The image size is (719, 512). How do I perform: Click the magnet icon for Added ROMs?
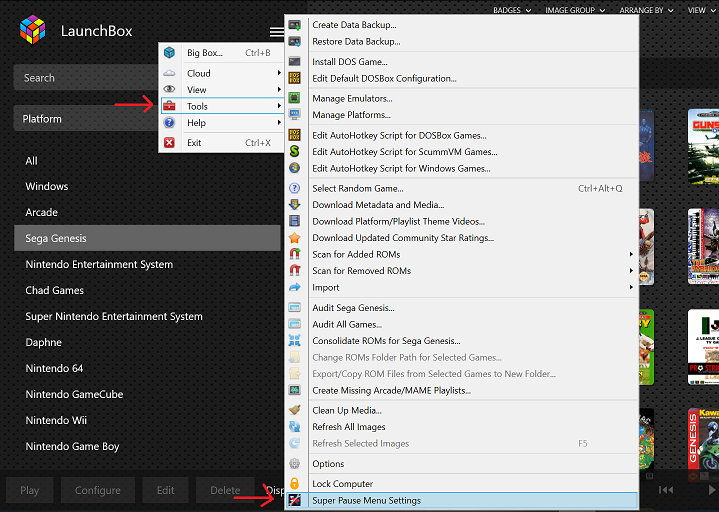click(294, 254)
